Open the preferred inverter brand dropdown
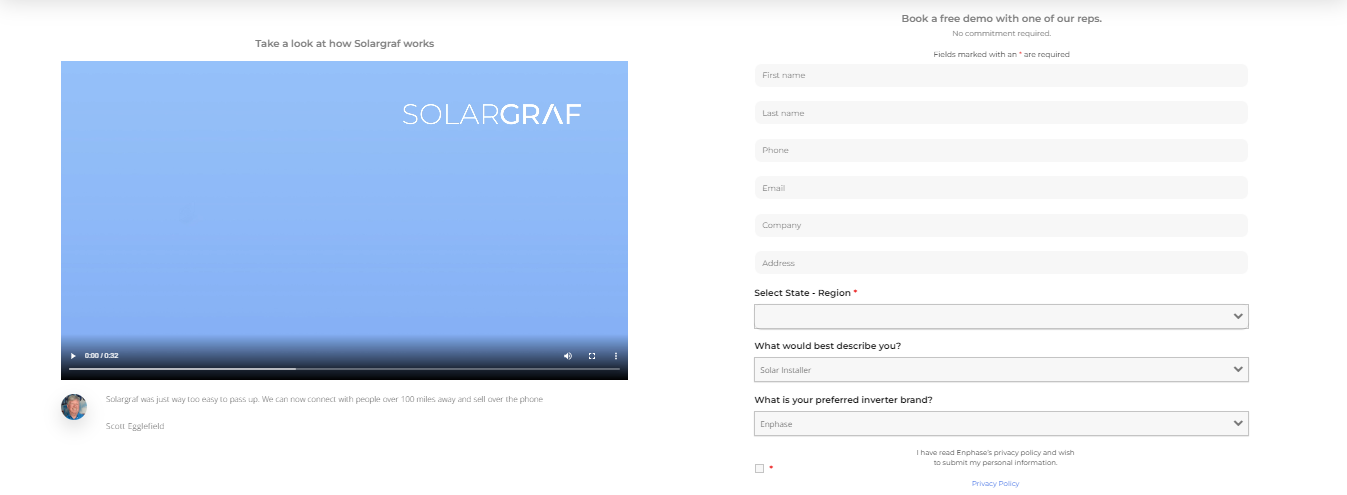 point(1001,424)
